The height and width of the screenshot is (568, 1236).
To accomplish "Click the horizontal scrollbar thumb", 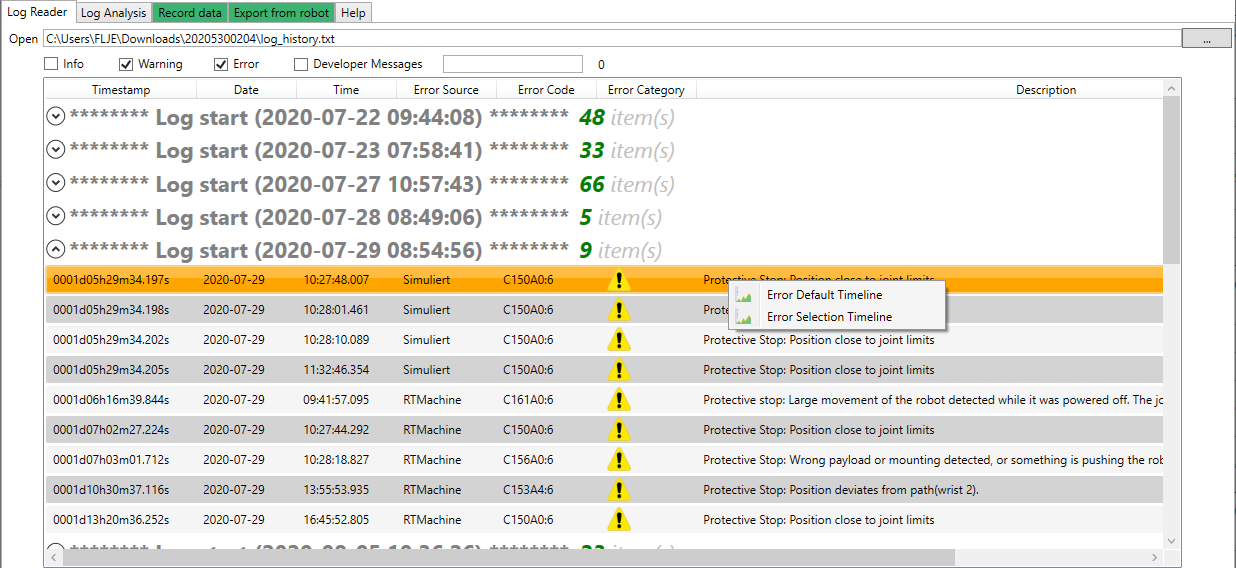I will (x=510, y=557).
